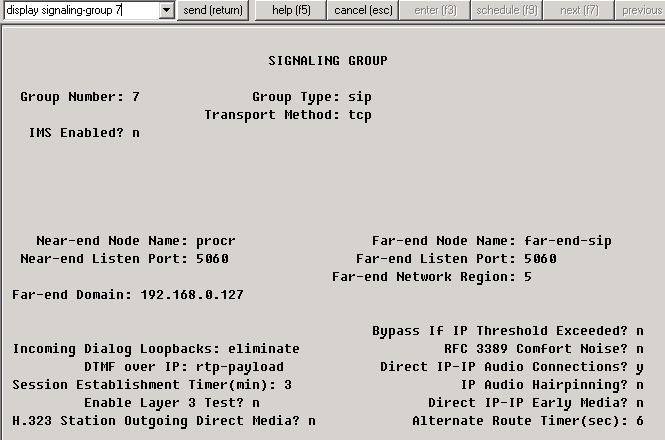Image resolution: width=665 pixels, height=440 pixels.
Task: Click the RFC 3389 Comfort Noise value
Action: click(x=640, y=349)
